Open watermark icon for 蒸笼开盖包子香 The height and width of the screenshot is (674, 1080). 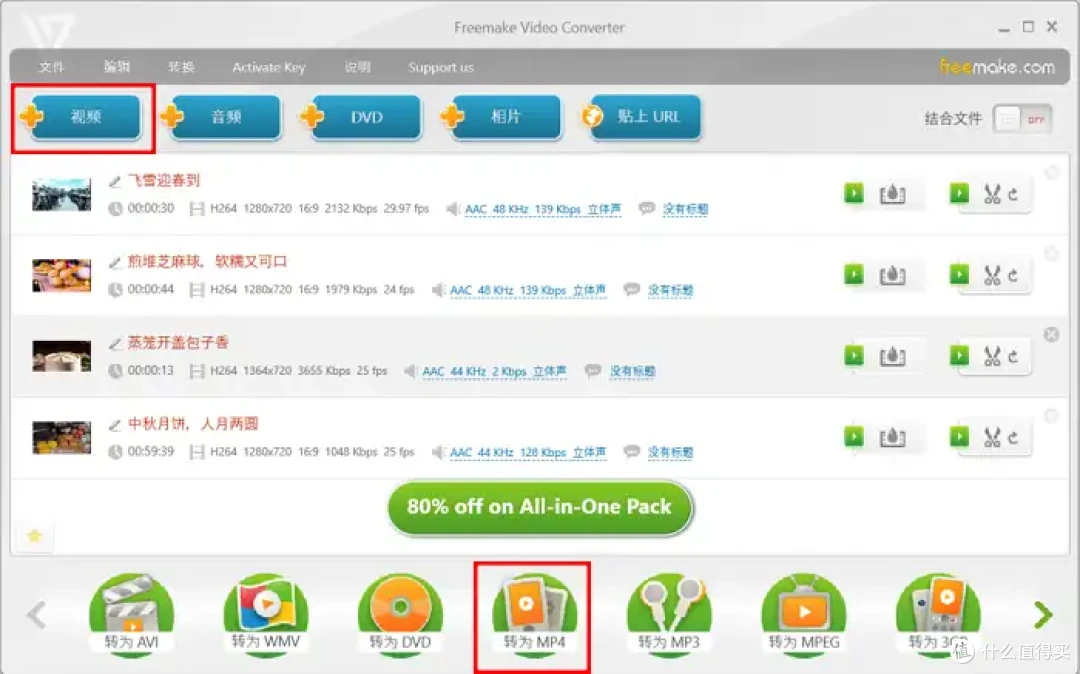pyautogui.click(x=893, y=356)
